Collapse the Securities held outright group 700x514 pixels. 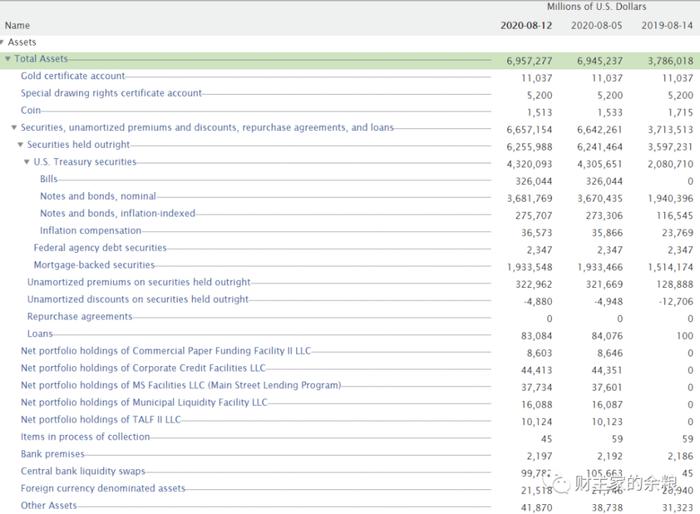(20, 145)
